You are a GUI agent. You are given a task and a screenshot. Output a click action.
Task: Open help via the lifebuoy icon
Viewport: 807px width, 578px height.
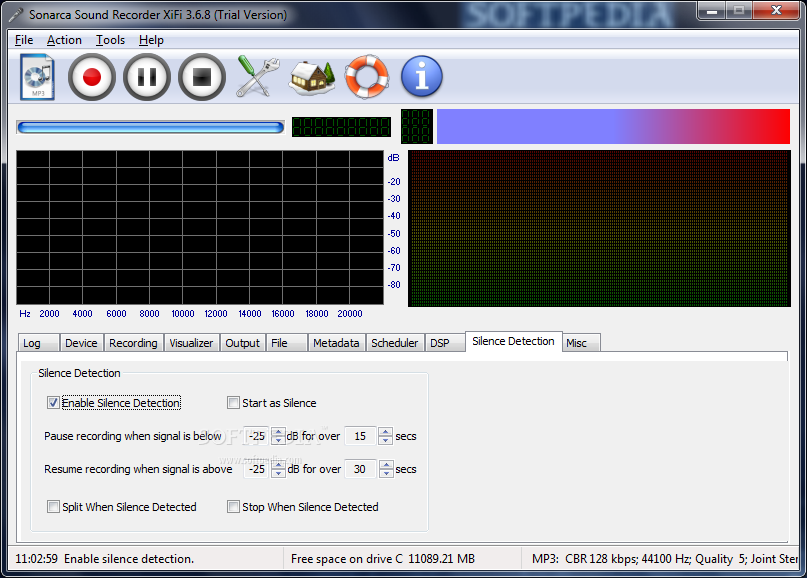point(366,77)
